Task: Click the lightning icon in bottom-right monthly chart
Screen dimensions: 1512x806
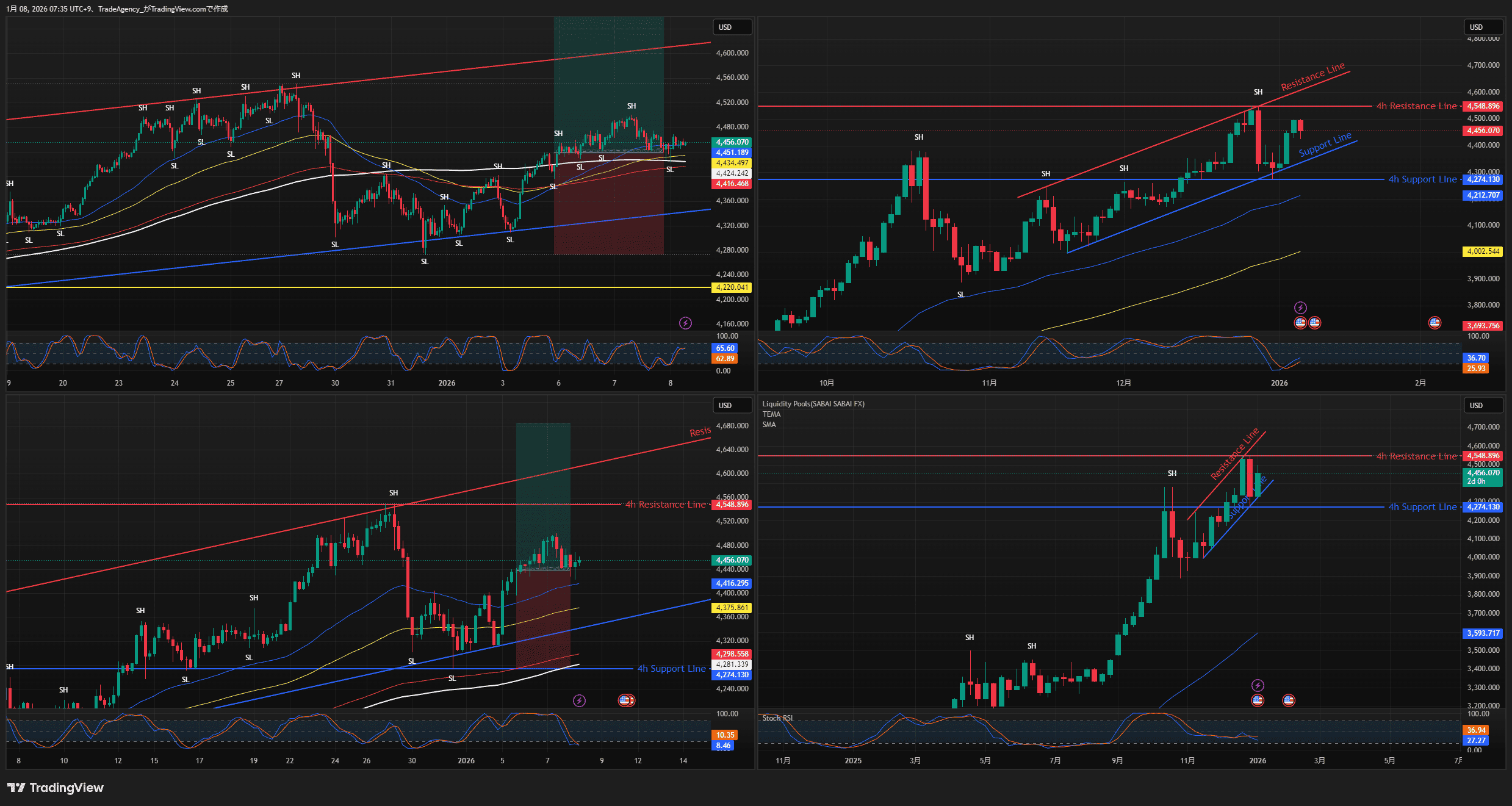Action: point(1258,685)
